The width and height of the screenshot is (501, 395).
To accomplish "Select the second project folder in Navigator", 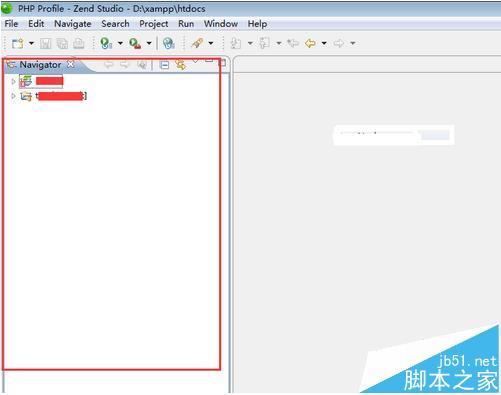I will [x=54, y=96].
